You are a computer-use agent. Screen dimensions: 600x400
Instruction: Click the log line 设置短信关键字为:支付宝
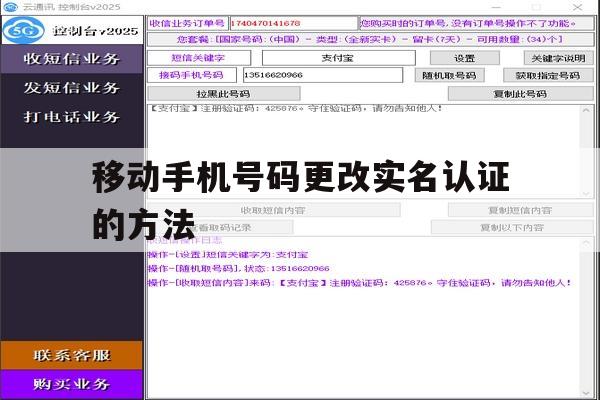coord(228,255)
